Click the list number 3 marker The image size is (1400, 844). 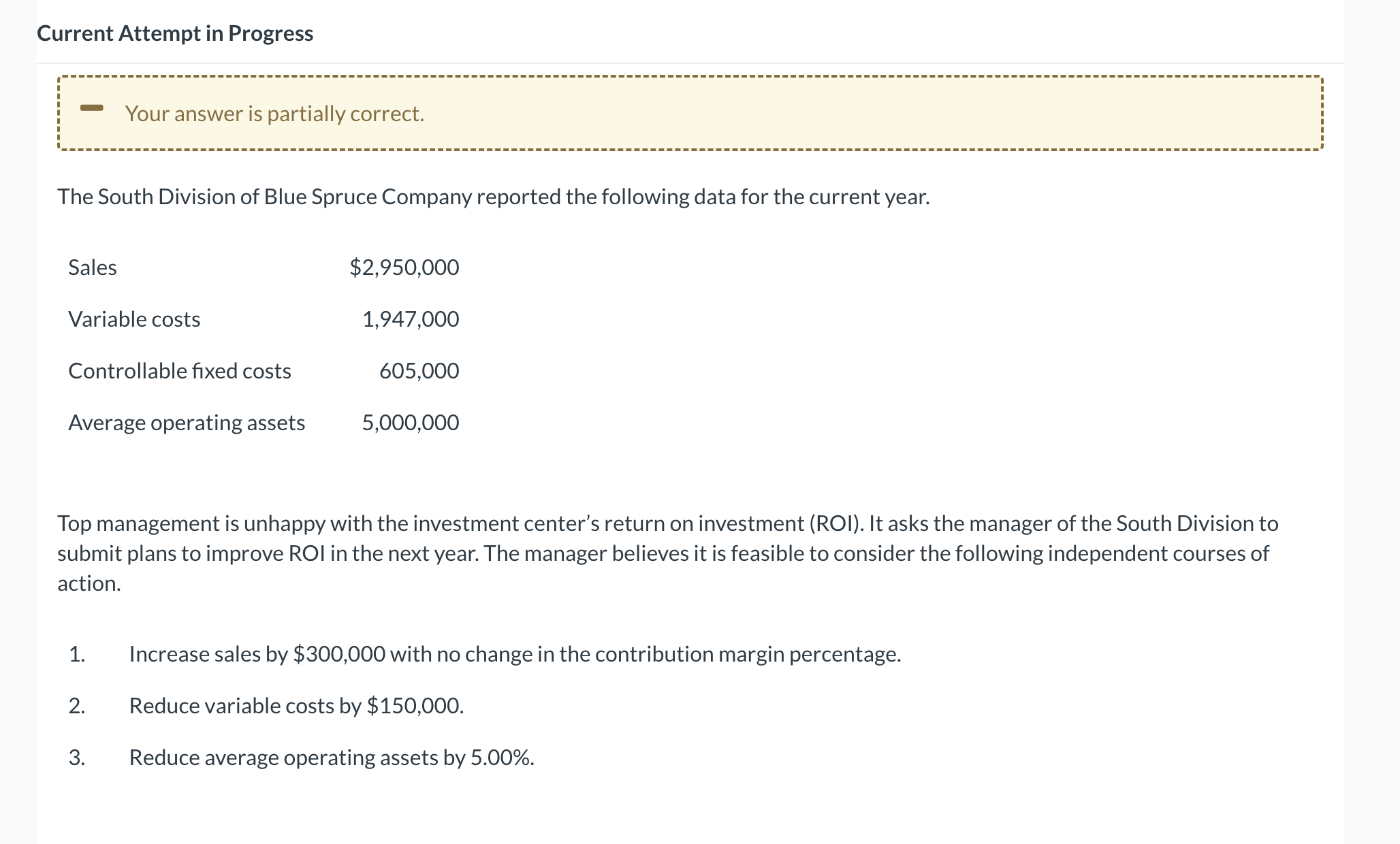77,758
